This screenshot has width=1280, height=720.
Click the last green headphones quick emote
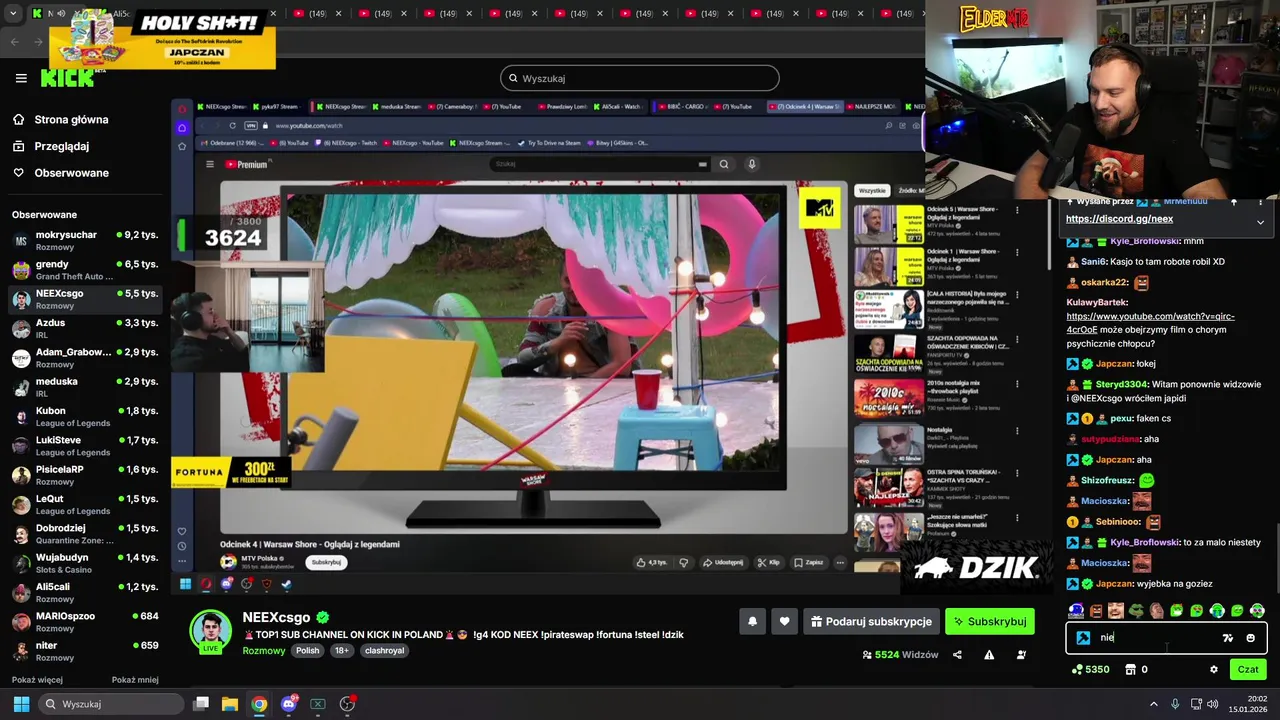coord(1257,611)
